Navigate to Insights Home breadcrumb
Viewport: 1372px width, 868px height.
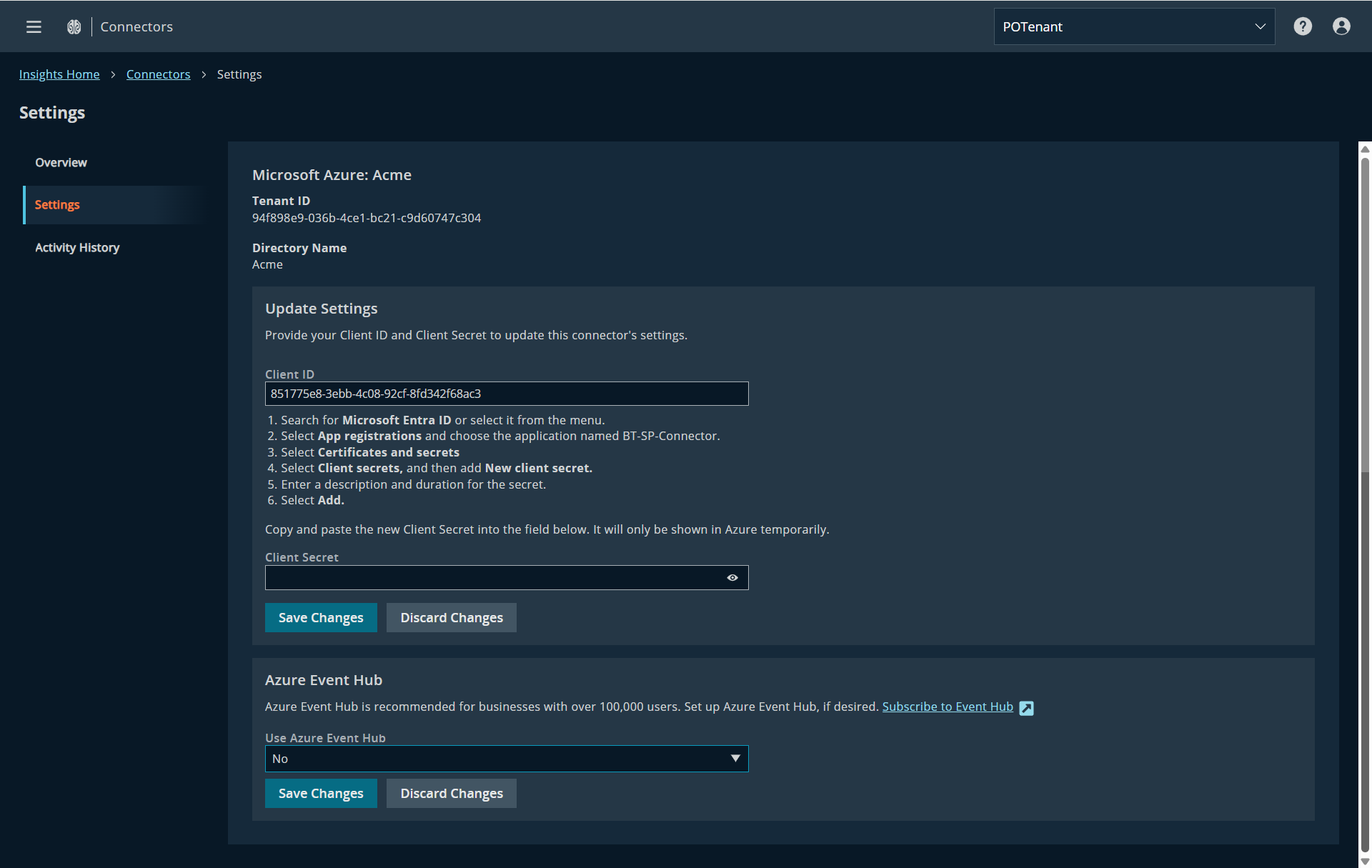[59, 74]
